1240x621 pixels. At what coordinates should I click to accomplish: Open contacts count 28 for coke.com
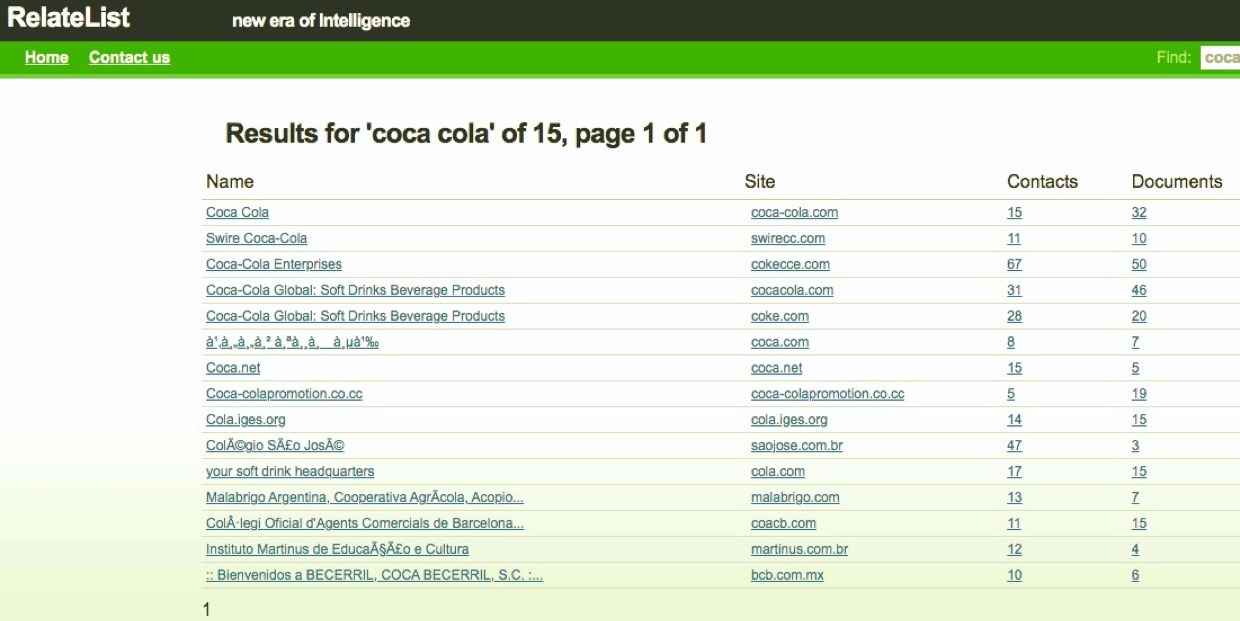pyautogui.click(x=1014, y=316)
